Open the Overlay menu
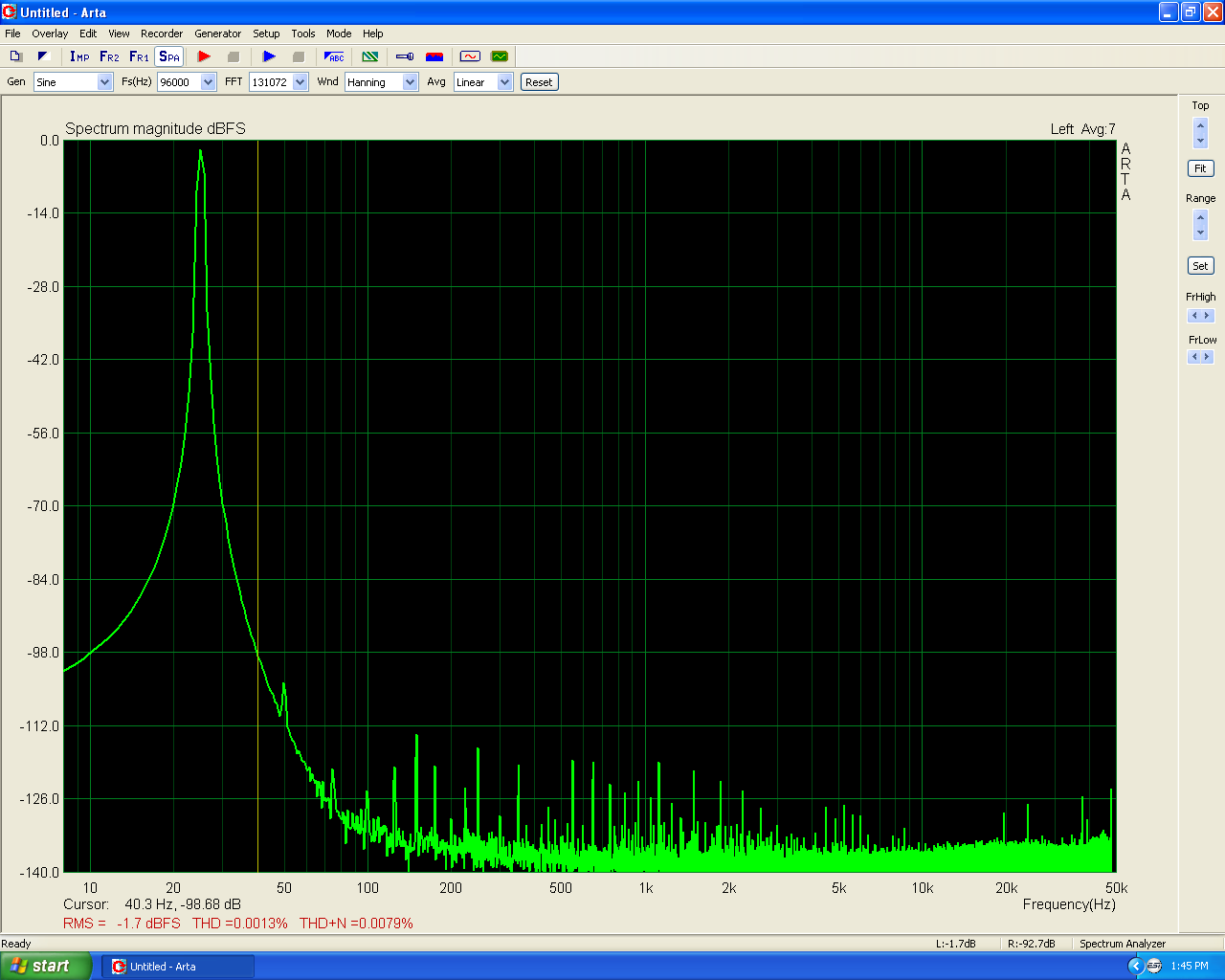 pyautogui.click(x=50, y=33)
